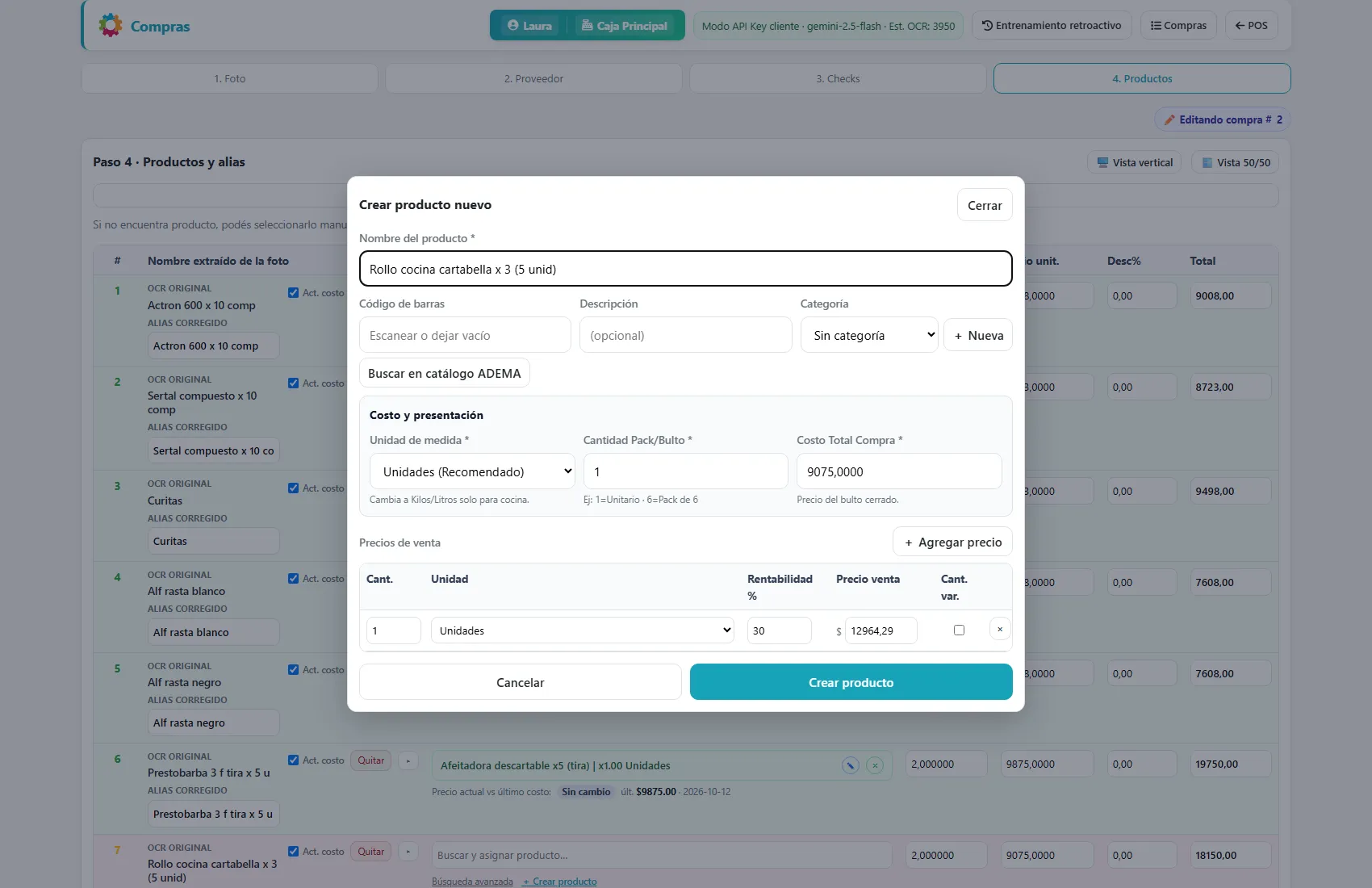Click the green clear icon in row 6
Viewport: 1372px width, 888px height.
[875, 765]
